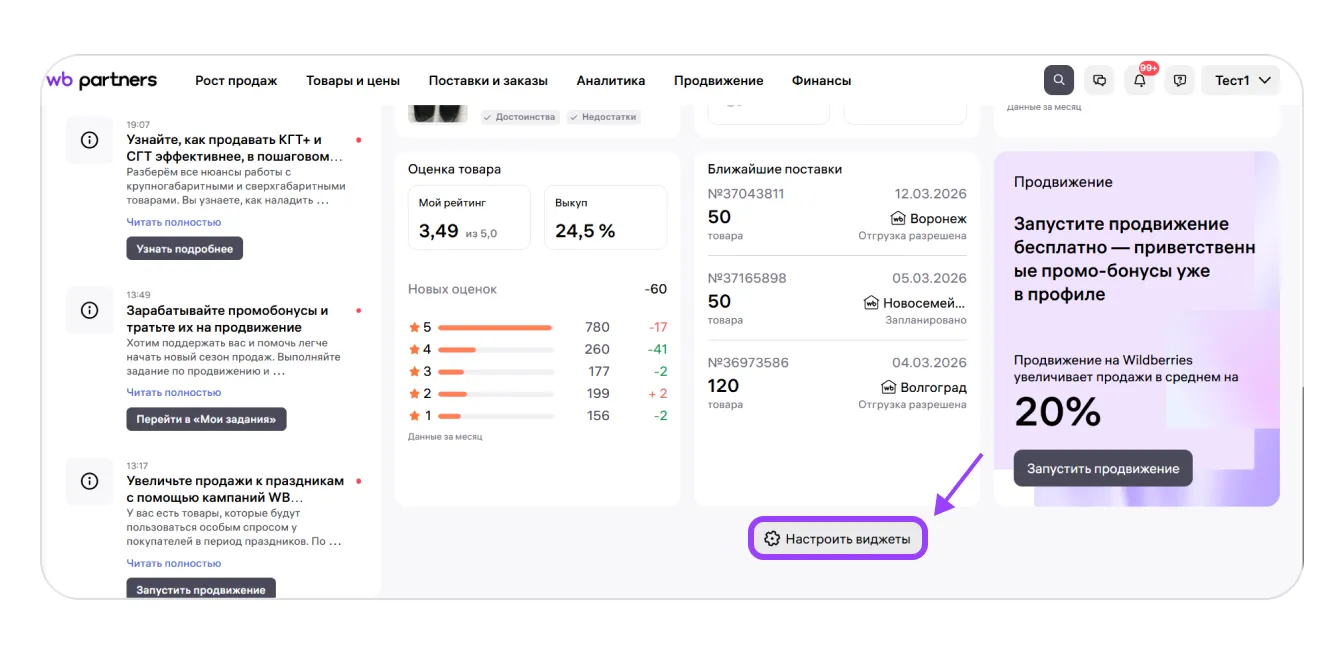Image resolution: width=1344 pixels, height=654 pixels.
Task: Click info icon beside the 13:49 news item
Action: pyautogui.click(x=89, y=310)
